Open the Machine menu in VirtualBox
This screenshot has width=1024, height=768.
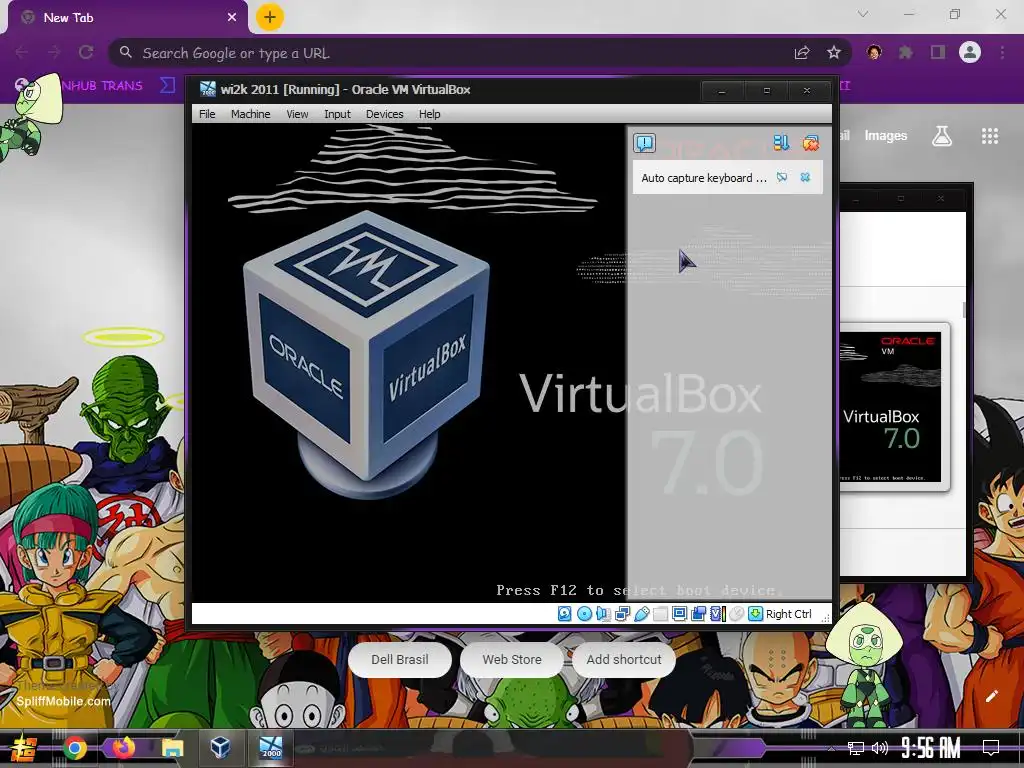tap(250, 114)
